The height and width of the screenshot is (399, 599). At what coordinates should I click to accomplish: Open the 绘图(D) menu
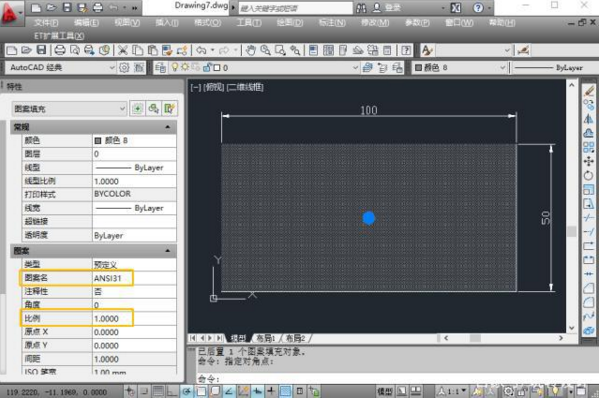tap(290, 23)
